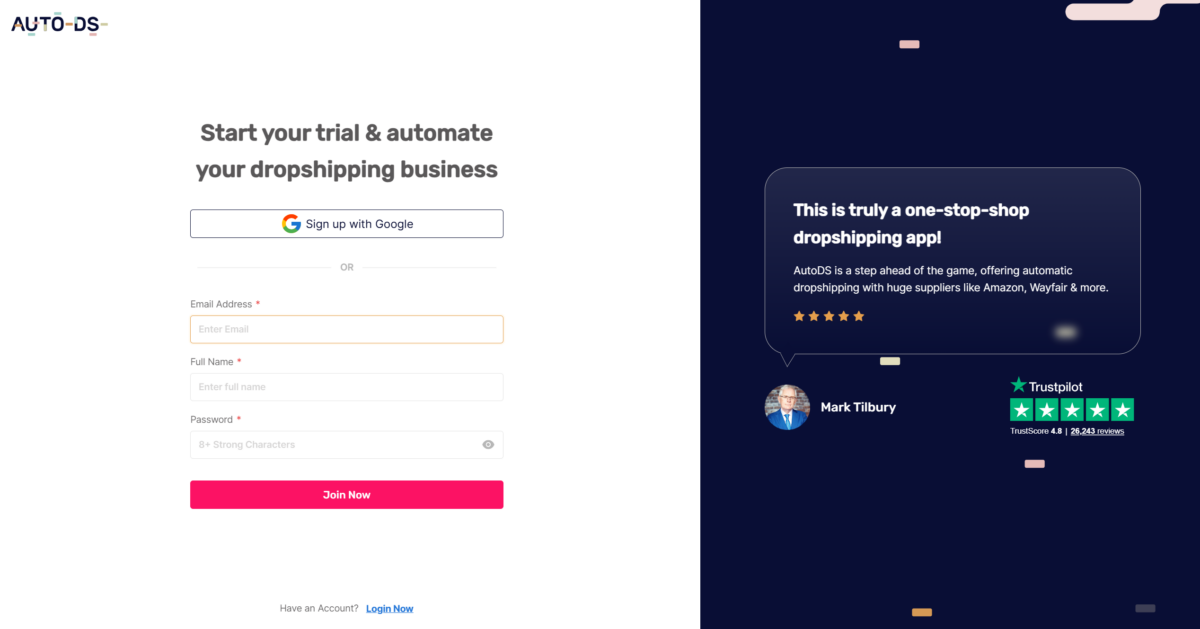Screen dimensions: 1200x629
Task: Click the red asterisk beside Email Address
Action: [256, 303]
